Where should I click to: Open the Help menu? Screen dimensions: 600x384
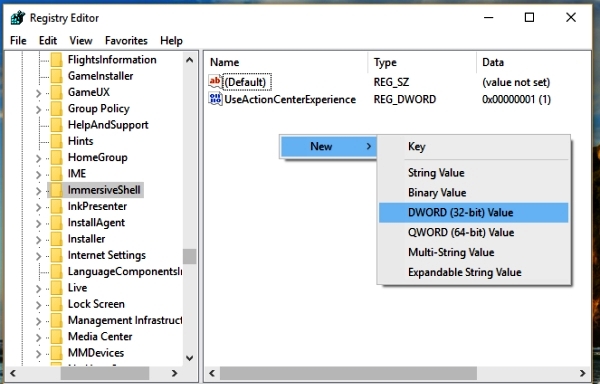pyautogui.click(x=171, y=41)
